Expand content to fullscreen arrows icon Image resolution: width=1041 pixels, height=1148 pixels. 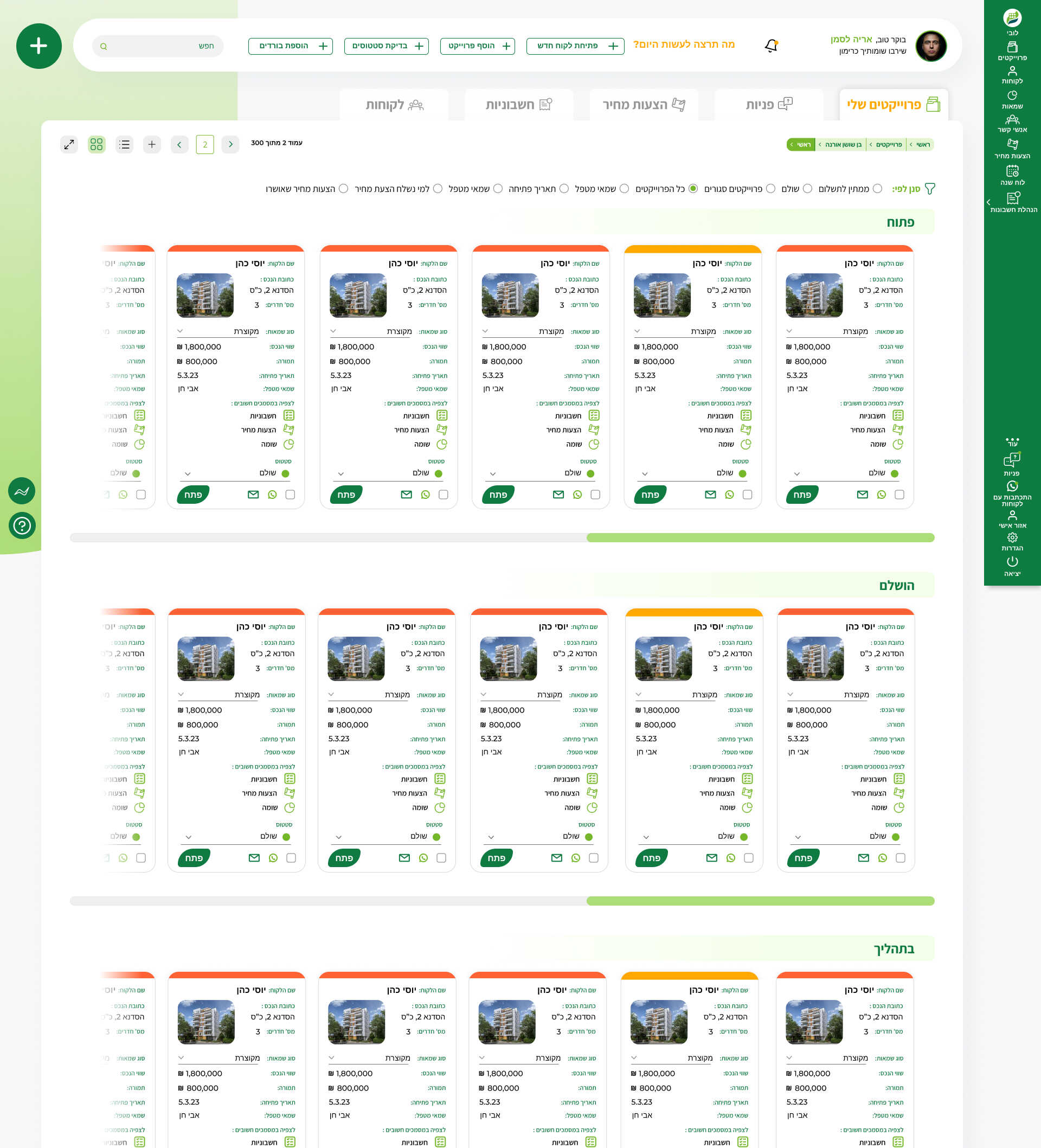point(69,144)
